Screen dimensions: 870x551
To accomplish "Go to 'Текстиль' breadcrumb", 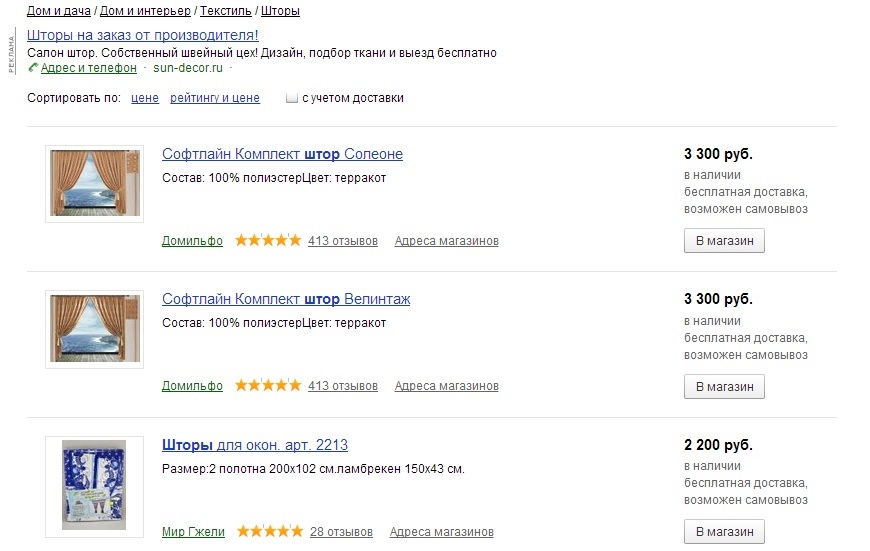I will tap(225, 11).
